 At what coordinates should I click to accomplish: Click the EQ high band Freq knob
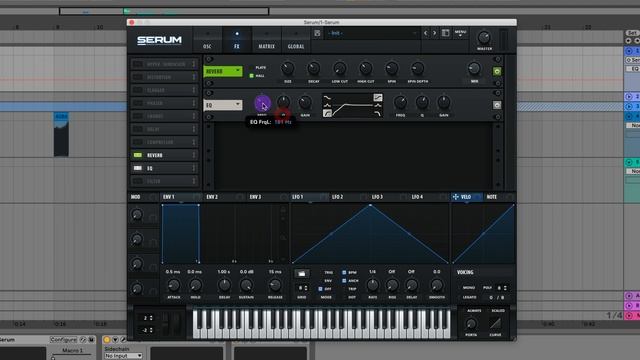tap(400, 102)
